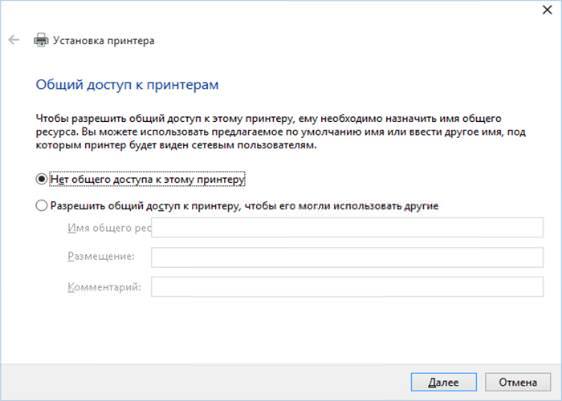Click the description paragraph about shared resource name
The image size is (562, 401).
[281, 132]
